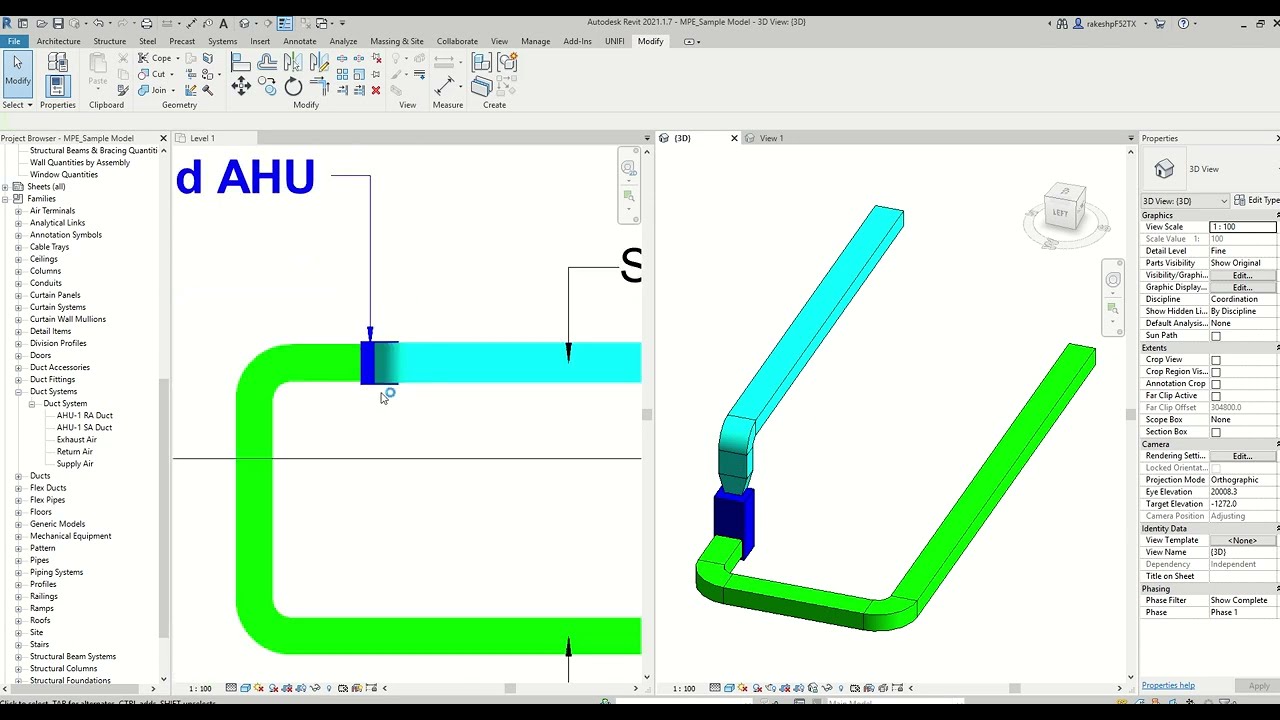Select the Supply Air tree item
Image resolution: width=1280 pixels, height=720 pixels.
pyautogui.click(x=75, y=464)
